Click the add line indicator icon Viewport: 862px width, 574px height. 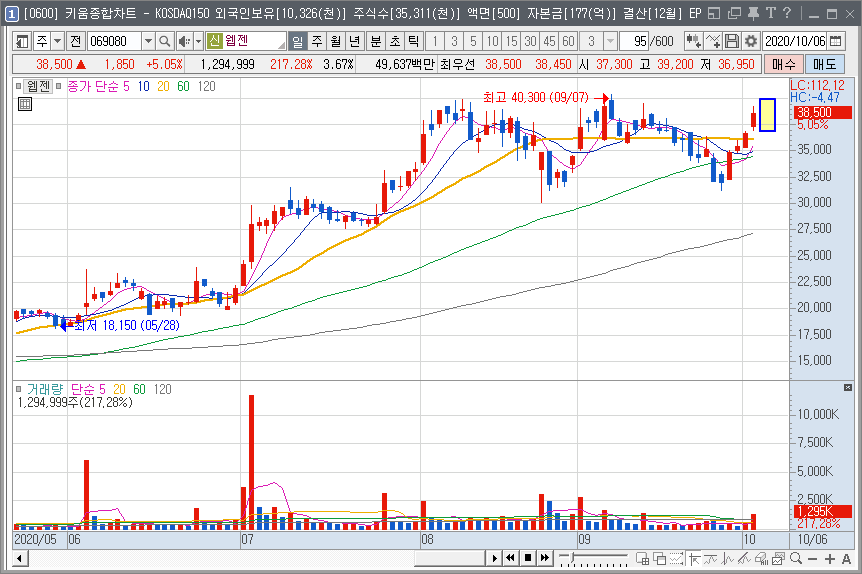pyautogui.click(x=713, y=41)
